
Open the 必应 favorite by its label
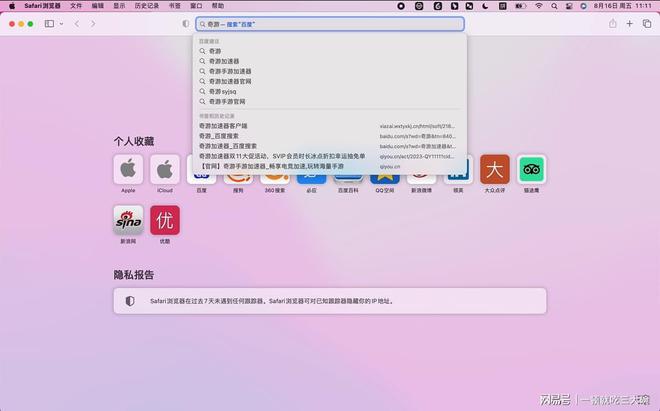pos(311,190)
